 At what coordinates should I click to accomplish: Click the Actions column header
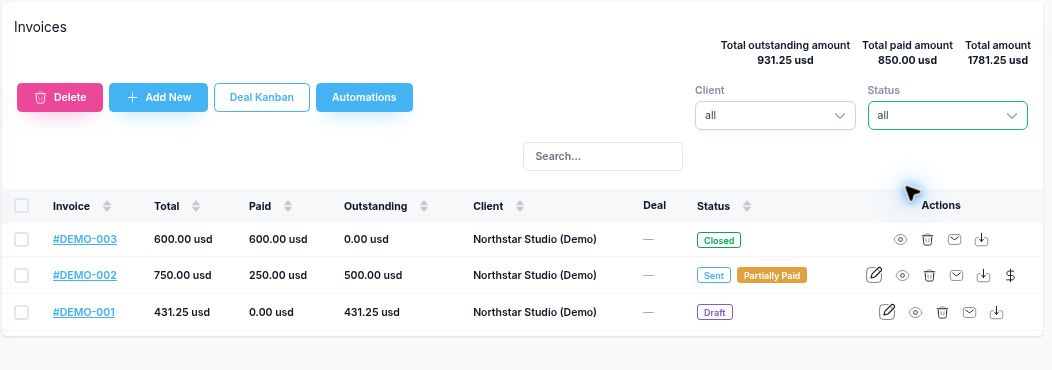tap(941, 205)
